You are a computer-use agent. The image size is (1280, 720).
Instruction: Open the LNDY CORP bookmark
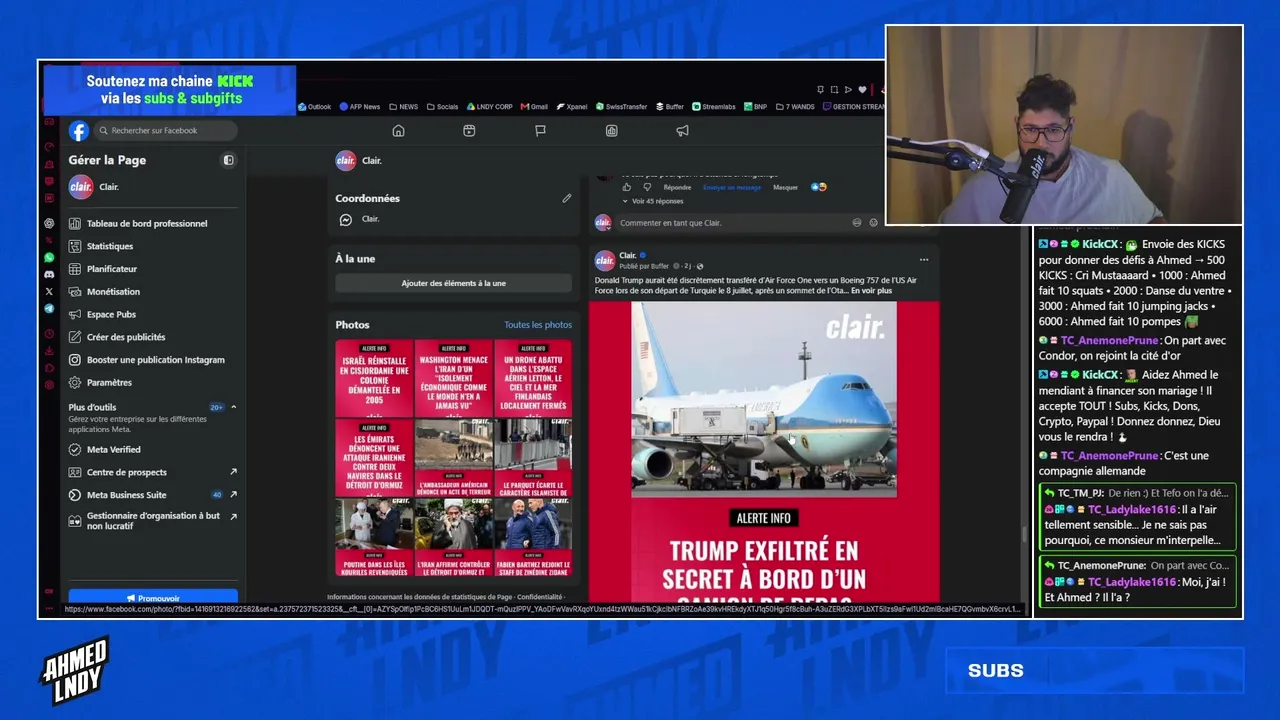[489, 107]
